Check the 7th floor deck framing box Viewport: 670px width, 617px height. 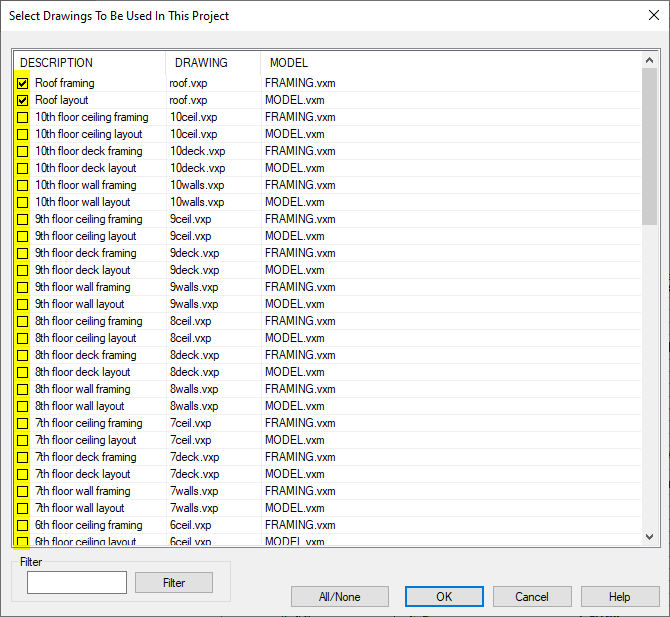click(22, 458)
